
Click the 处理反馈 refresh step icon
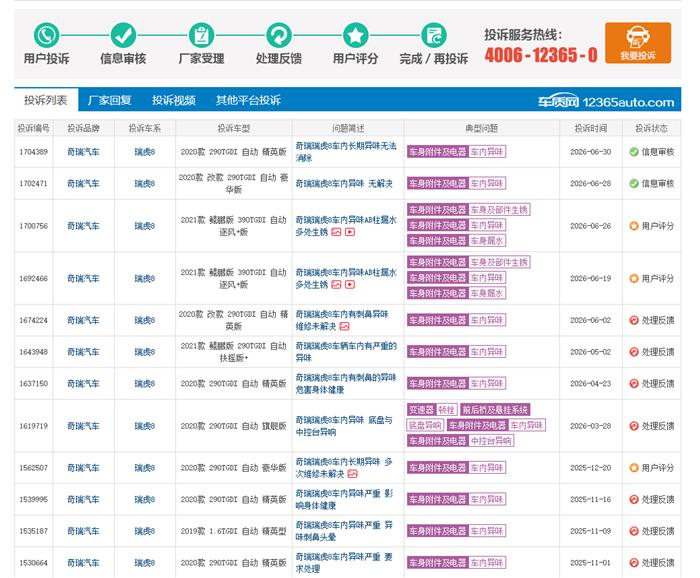point(279,35)
